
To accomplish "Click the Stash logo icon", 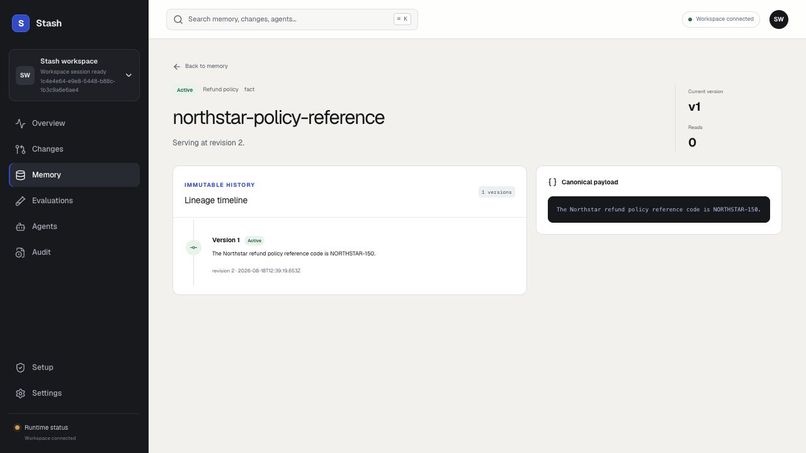I will click(21, 23).
